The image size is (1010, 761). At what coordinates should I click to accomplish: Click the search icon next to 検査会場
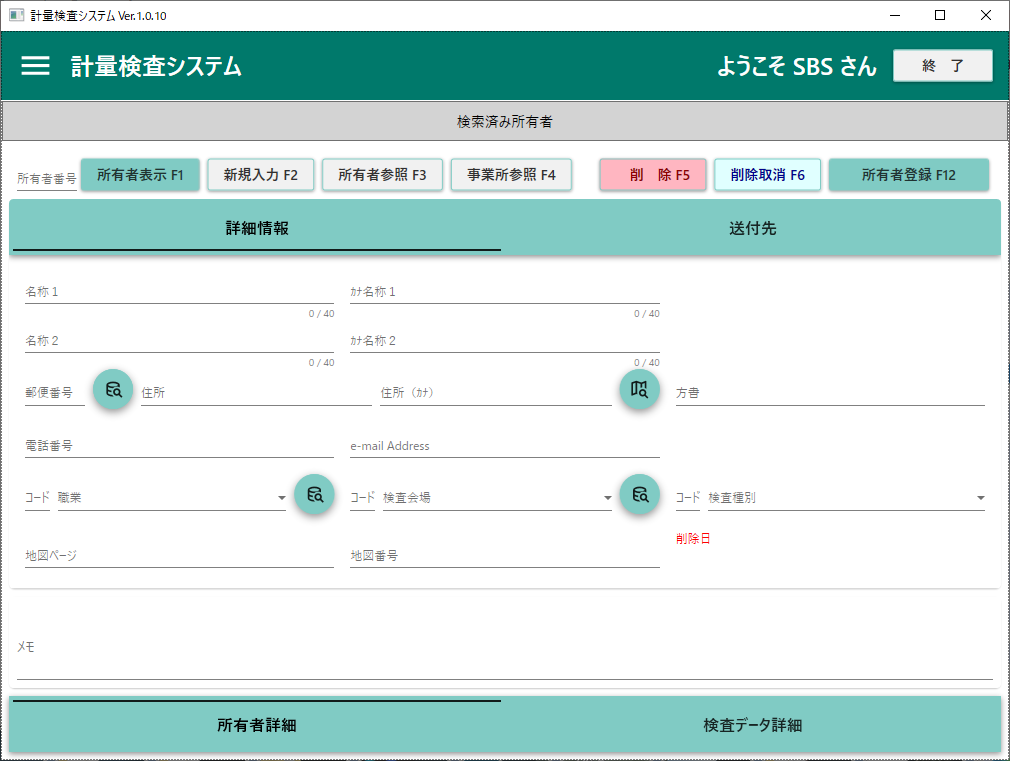pos(639,494)
